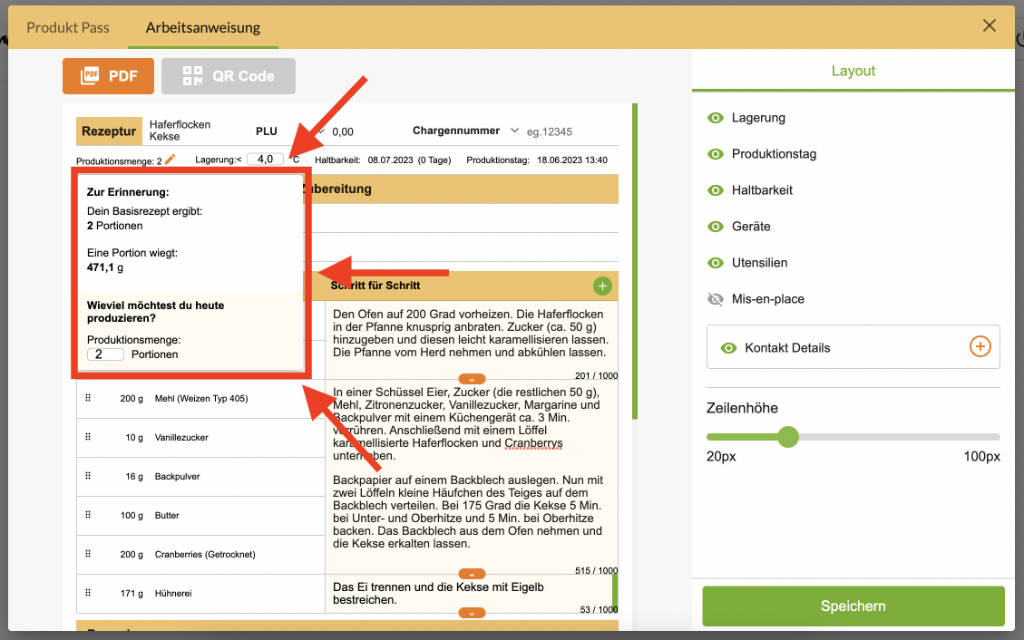Screen dimensions: 1024x640
Task: Collapse the second step text block
Action: point(474,573)
